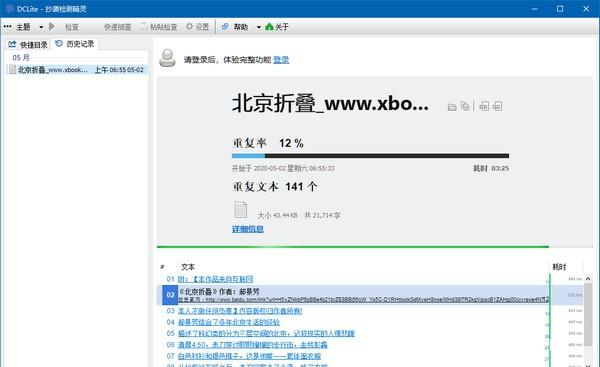Click the play arrow check icon
This screenshot has width=600, height=367.
[x=52, y=26]
